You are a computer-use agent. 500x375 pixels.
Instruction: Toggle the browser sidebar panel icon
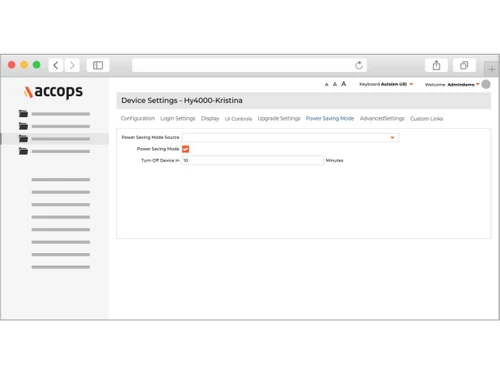pyautogui.click(x=98, y=65)
